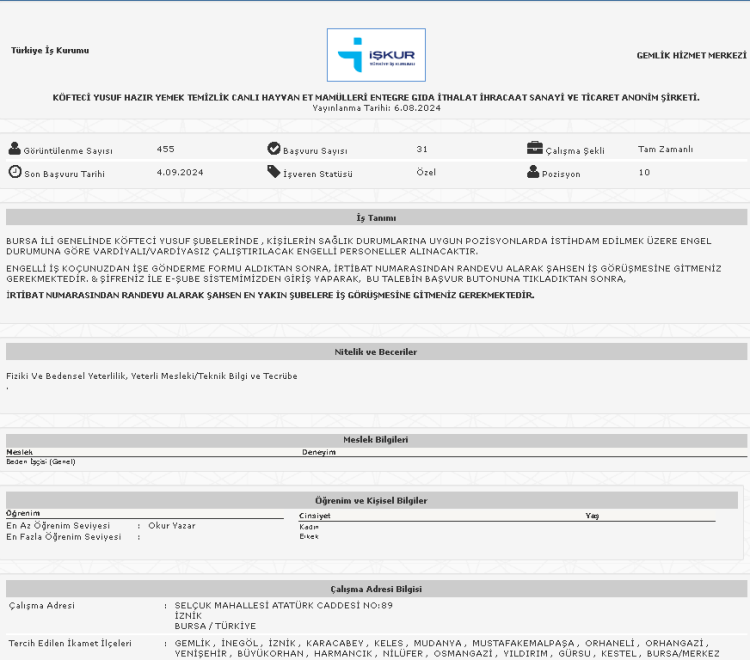Select the İş Tanımı section header
The image size is (750, 660).
(376, 217)
